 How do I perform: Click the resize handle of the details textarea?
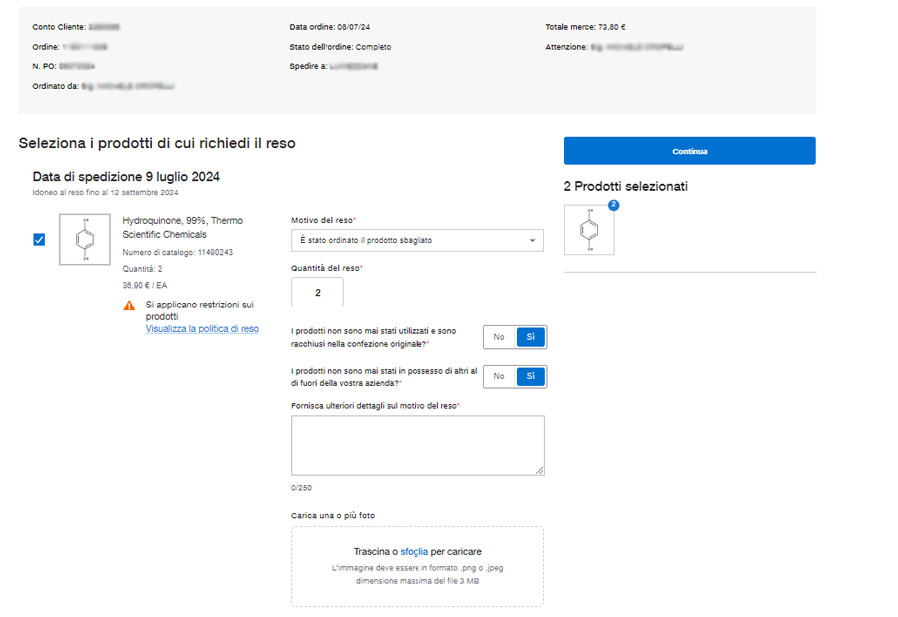coord(540,470)
